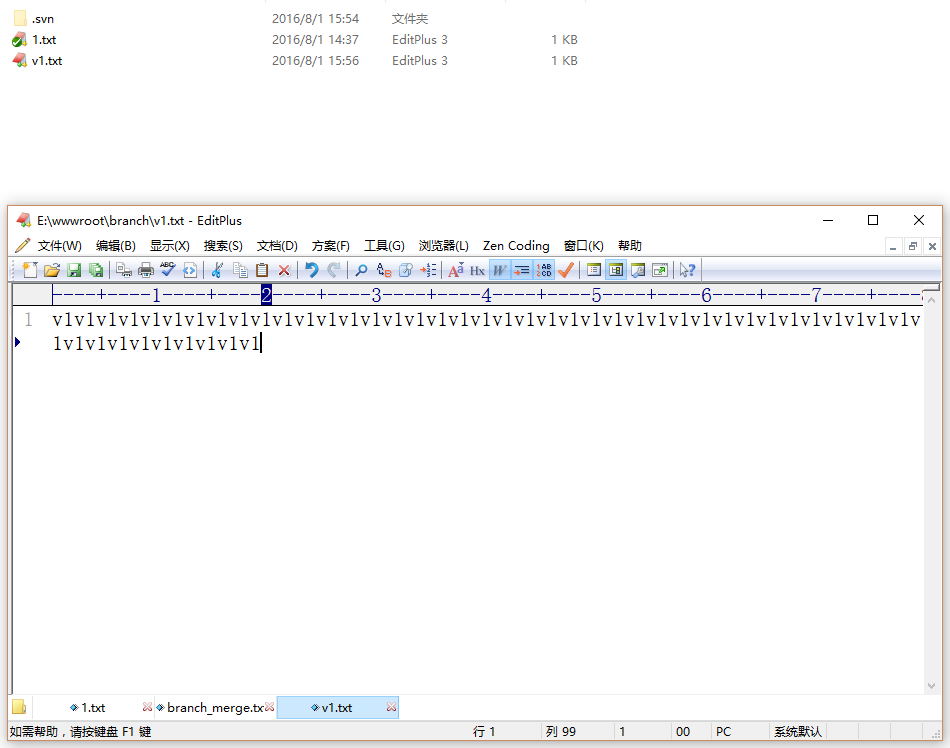Toggle Word wrap (W) button
Viewport: 950px width, 748px height.
(499, 270)
